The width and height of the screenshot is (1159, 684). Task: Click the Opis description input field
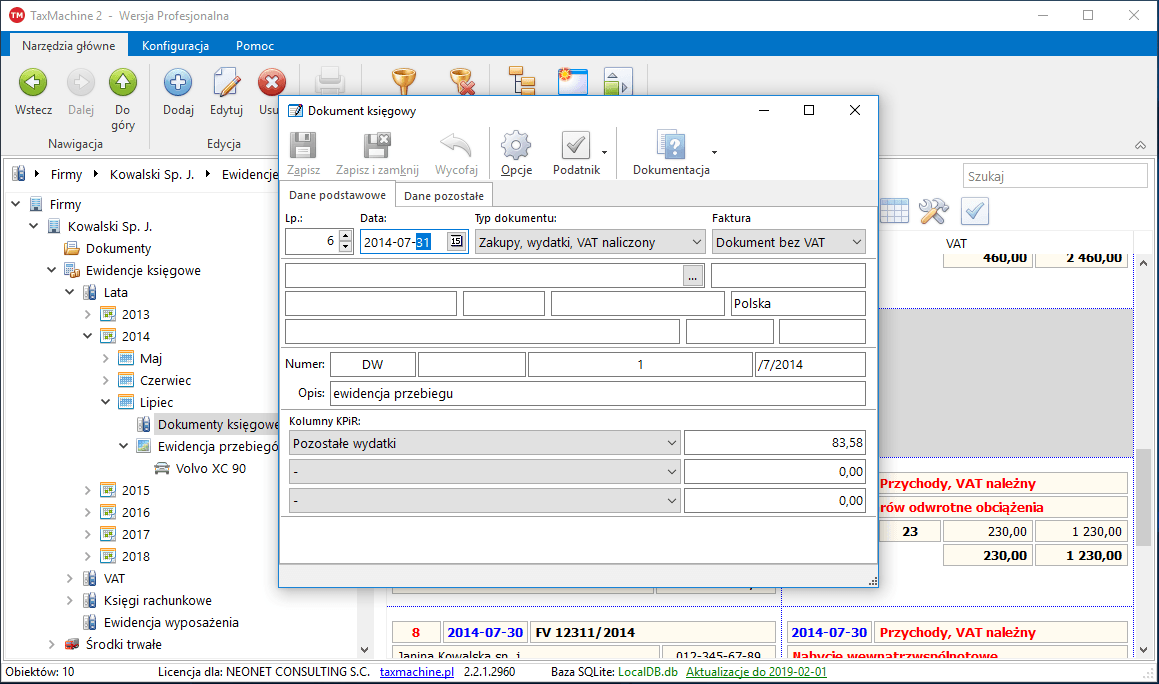click(x=597, y=394)
